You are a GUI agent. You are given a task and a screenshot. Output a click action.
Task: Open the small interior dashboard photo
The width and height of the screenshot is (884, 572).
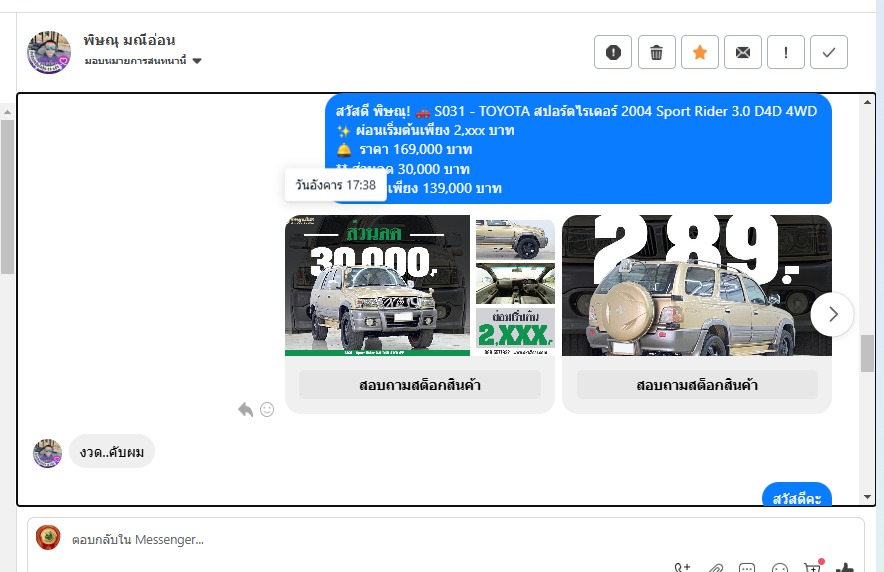coord(515,283)
